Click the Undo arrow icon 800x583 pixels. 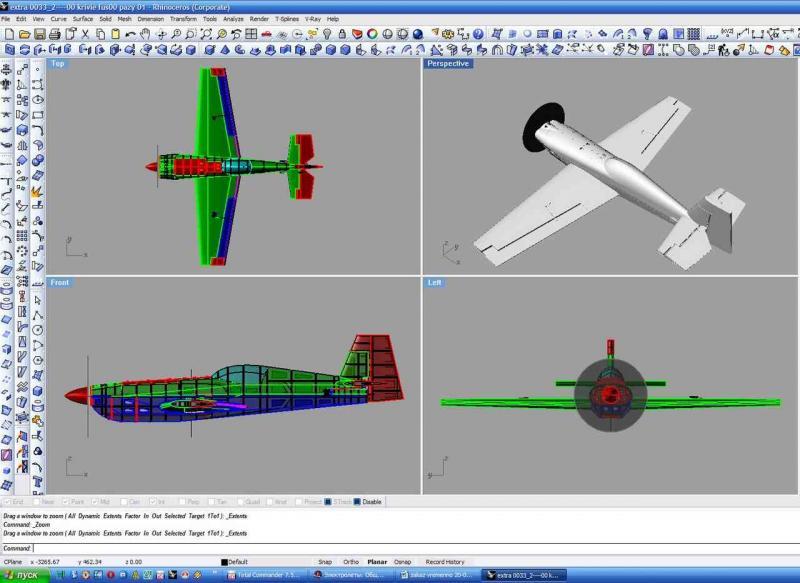click(130, 33)
